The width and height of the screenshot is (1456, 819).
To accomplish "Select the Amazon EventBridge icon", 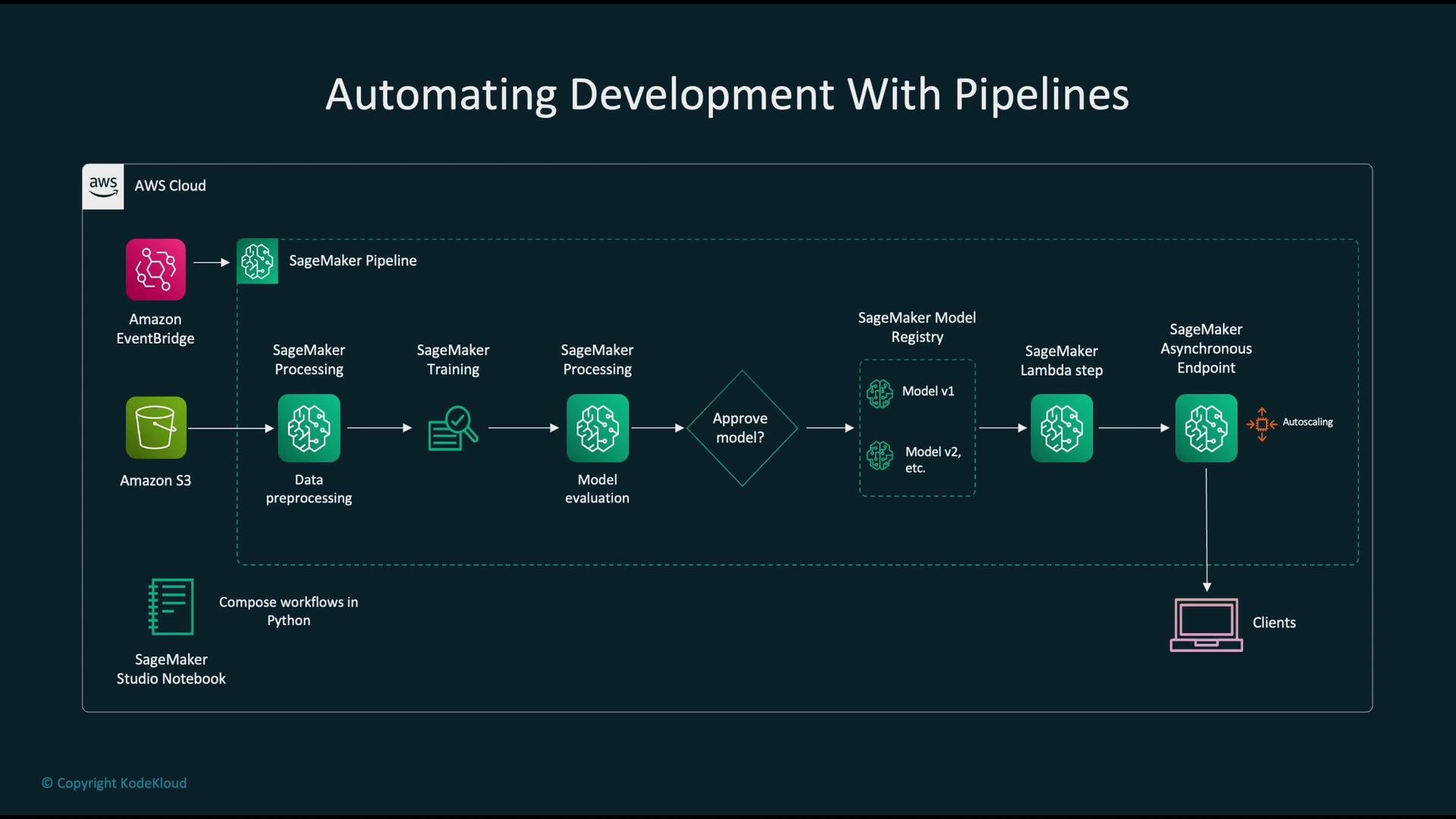I will point(155,269).
